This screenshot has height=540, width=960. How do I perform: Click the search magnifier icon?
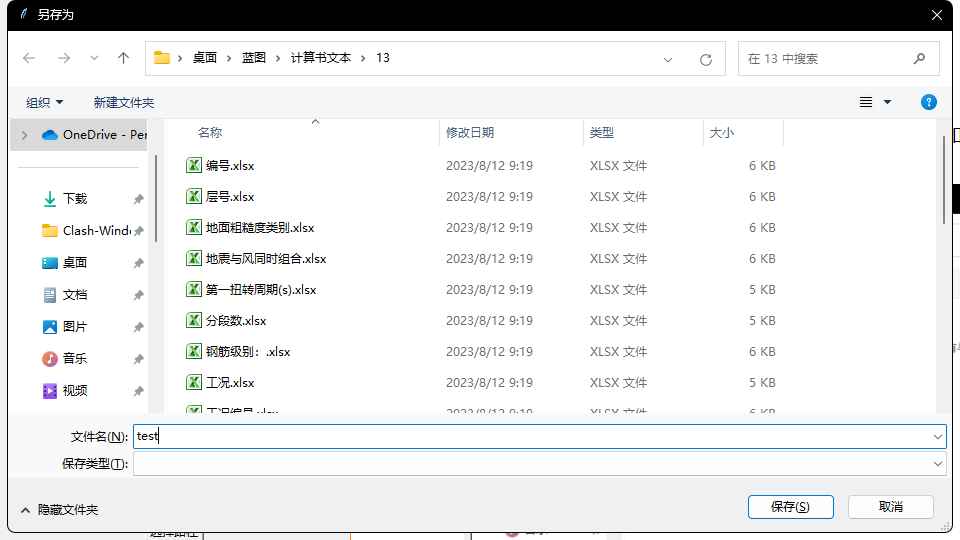(x=919, y=59)
